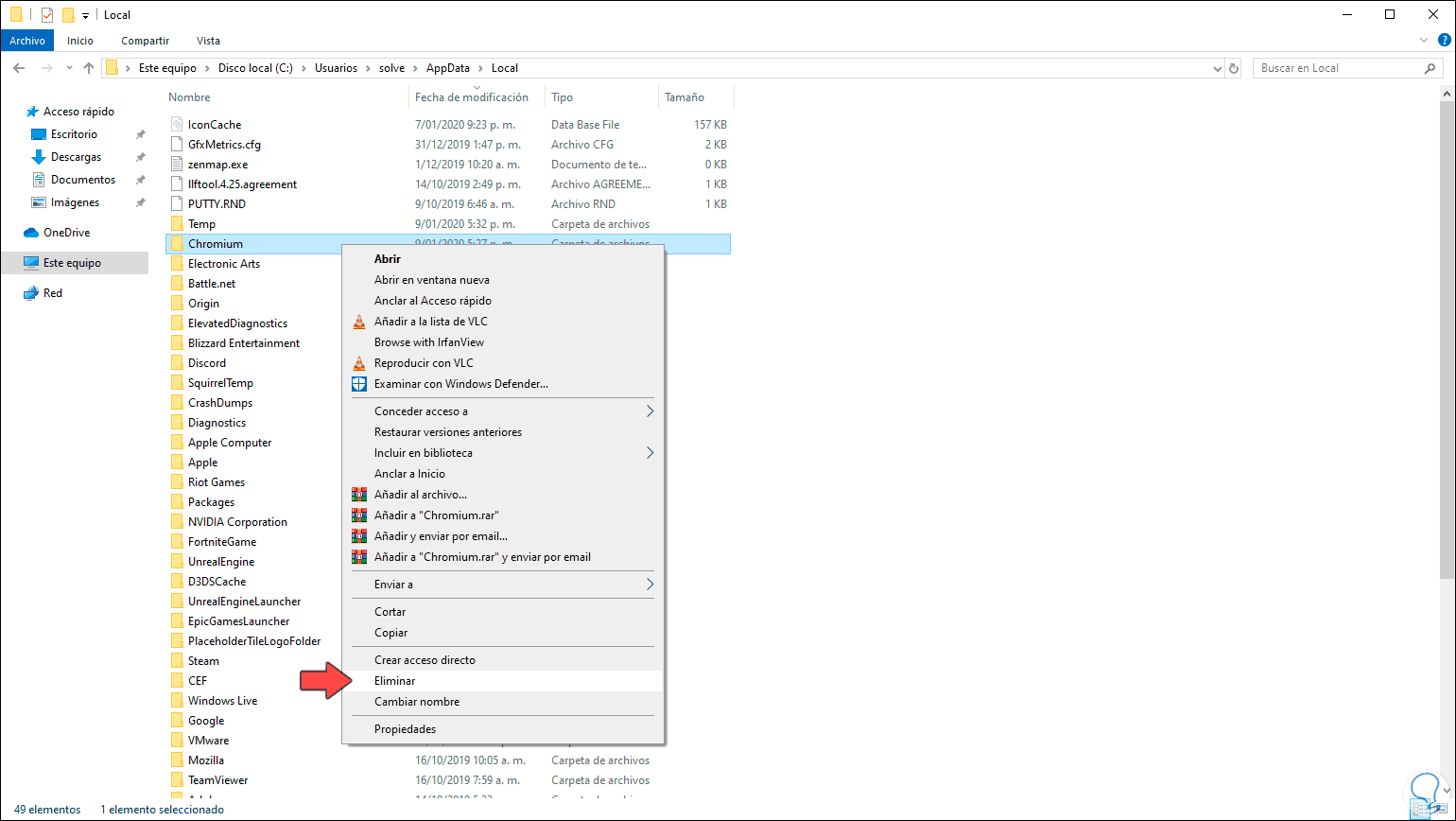The image size is (1456, 821).
Task: Click the Mozilla folder icon
Action: [177, 760]
